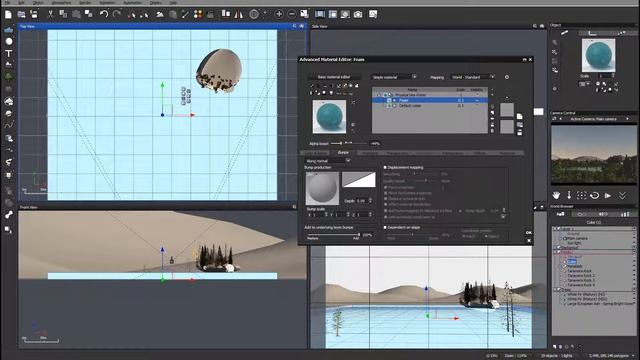Click the Pan camera hand icon

click(x=556, y=195)
